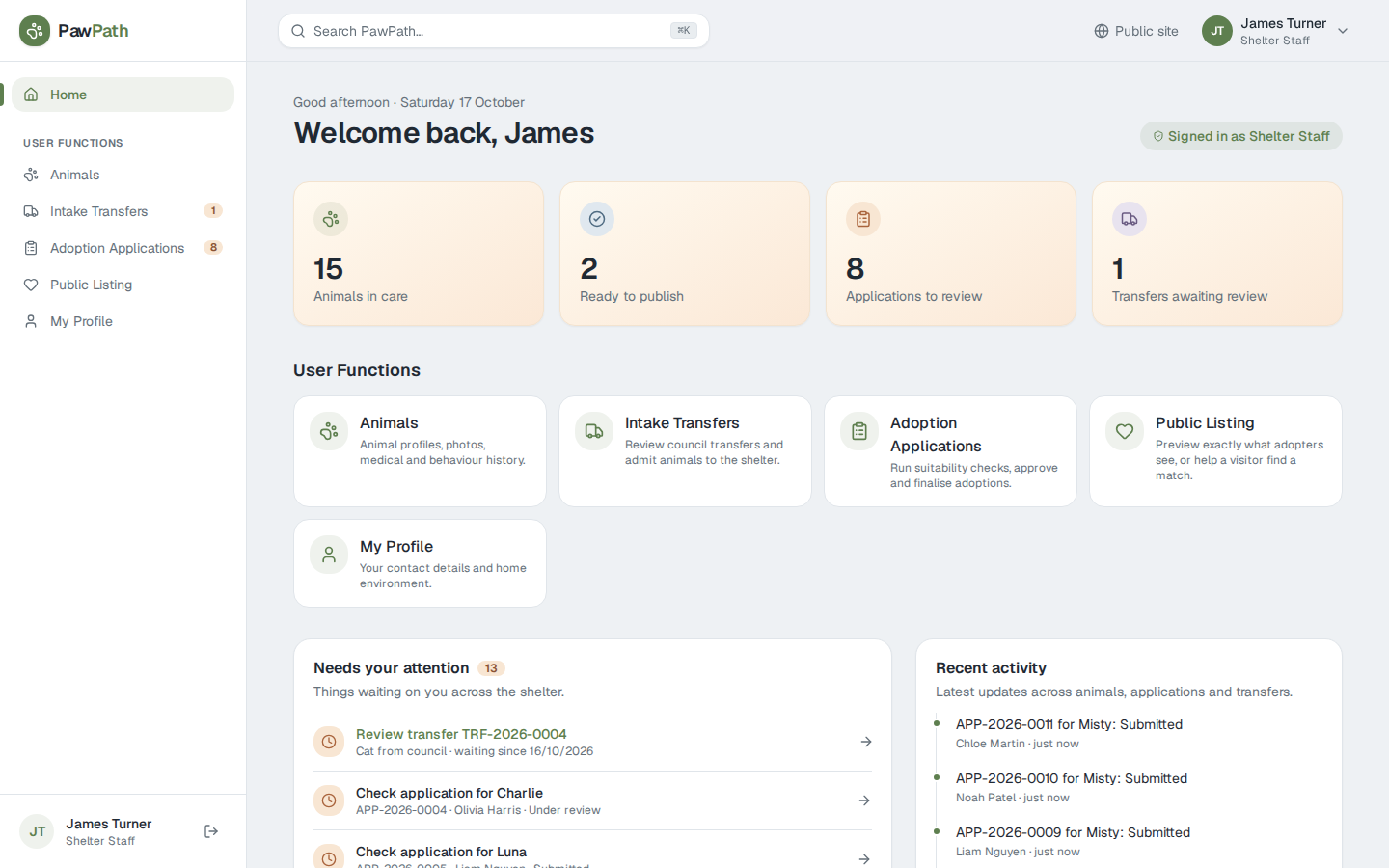1389x868 pixels.
Task: Click the APP-2026-0009 for Misty activity entry
Action: (1073, 841)
